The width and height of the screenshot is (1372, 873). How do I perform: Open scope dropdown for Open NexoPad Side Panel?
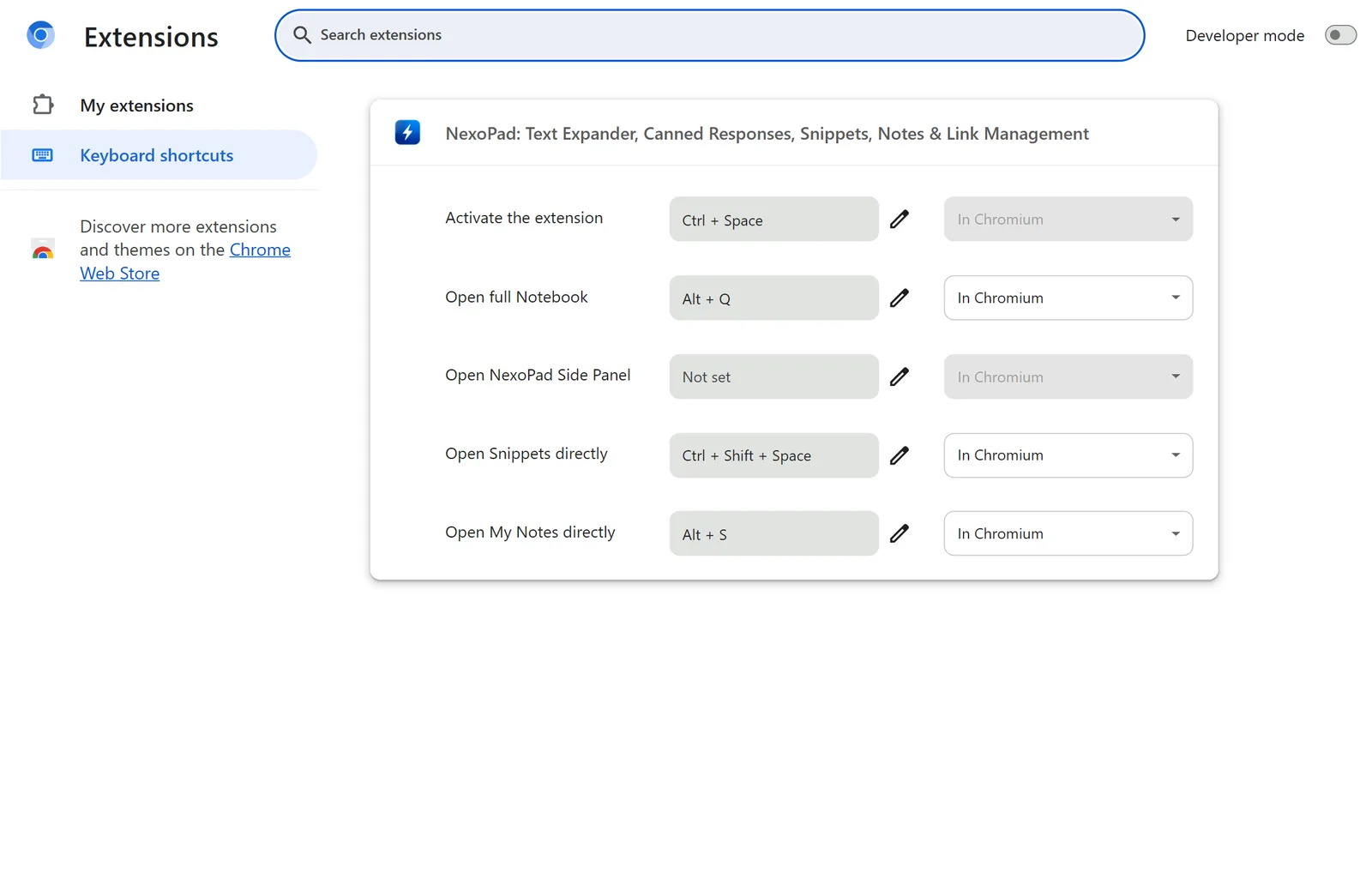(1068, 377)
